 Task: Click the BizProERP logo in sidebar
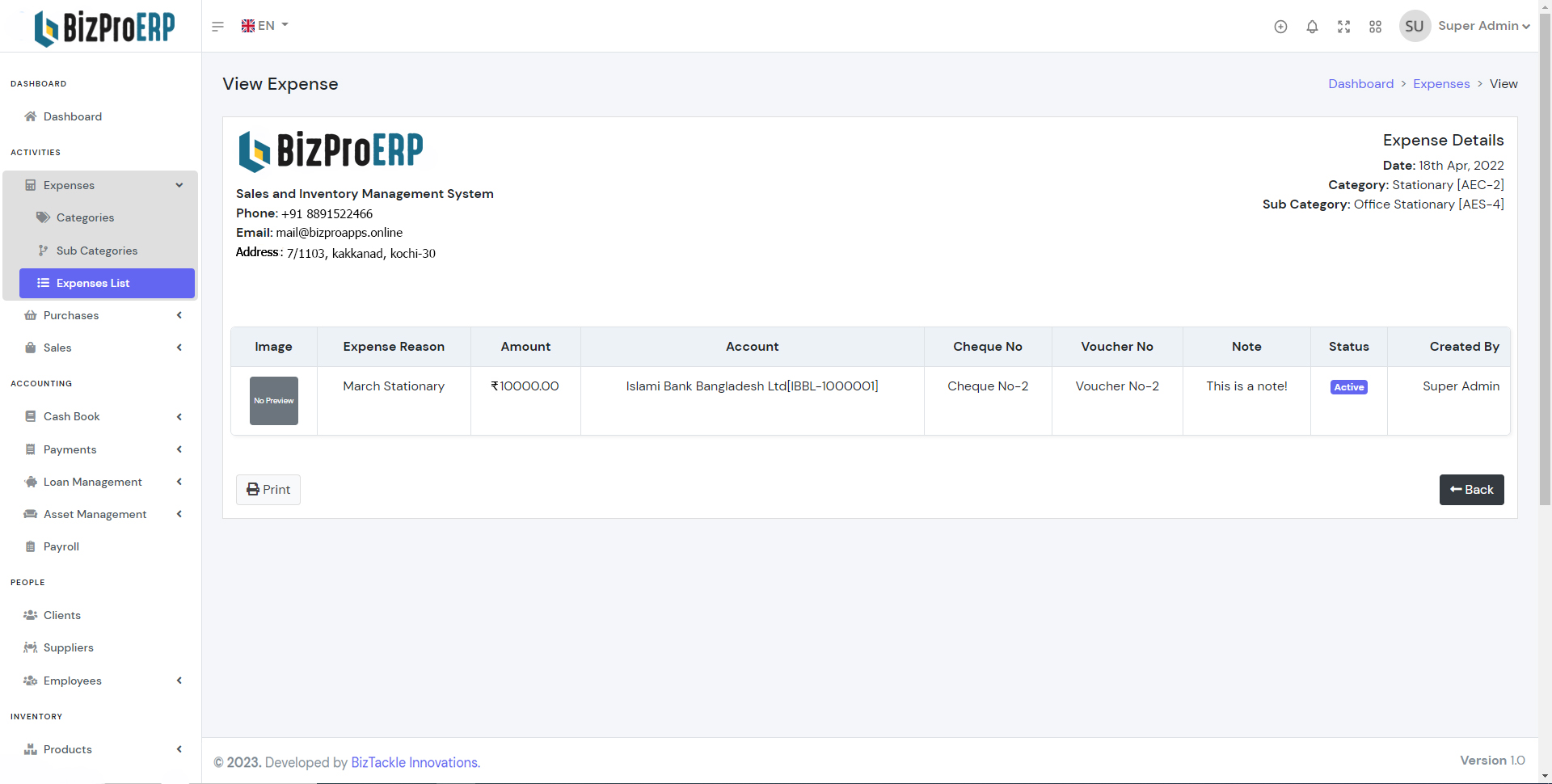click(104, 27)
